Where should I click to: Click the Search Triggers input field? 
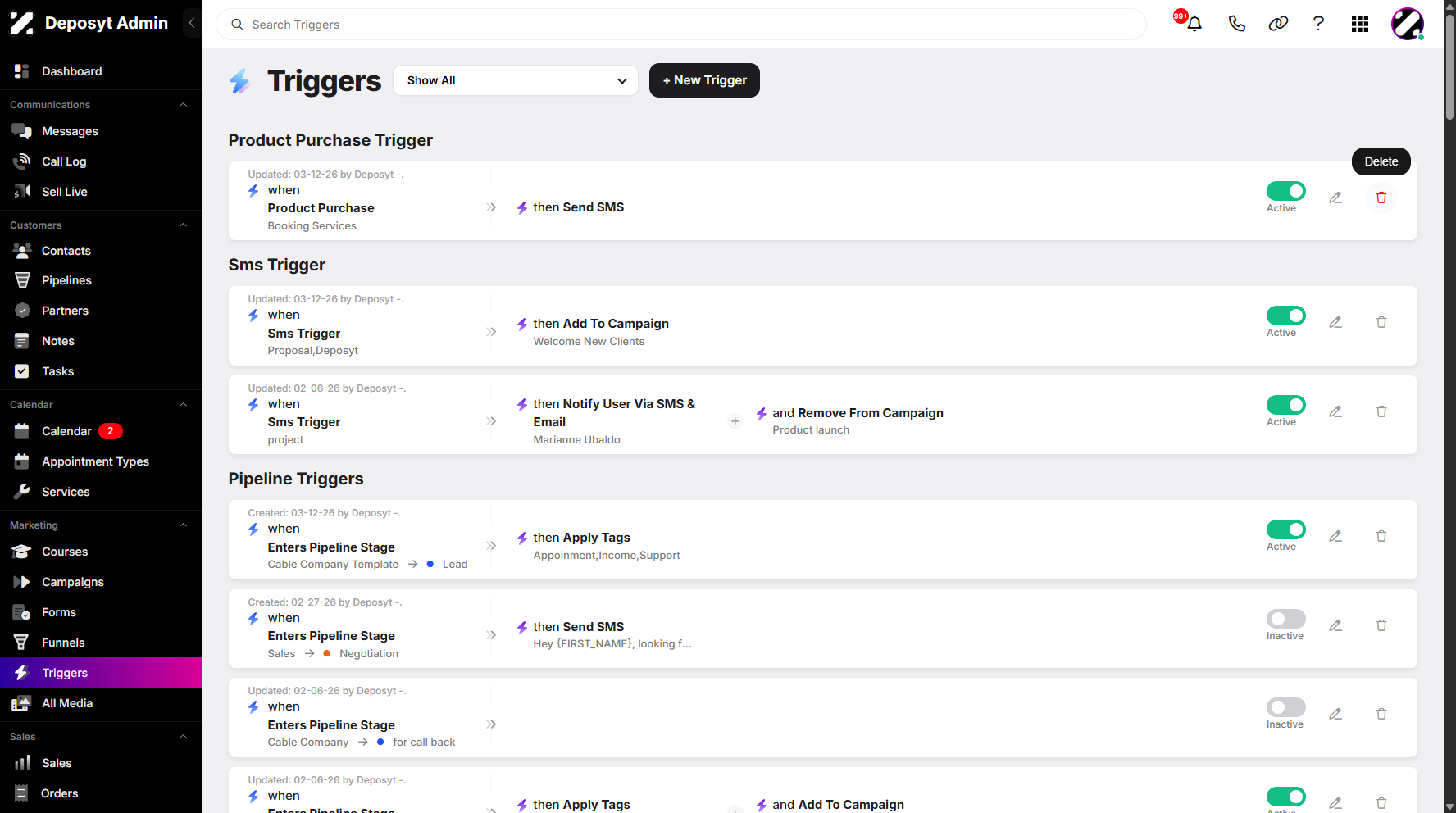(x=680, y=25)
